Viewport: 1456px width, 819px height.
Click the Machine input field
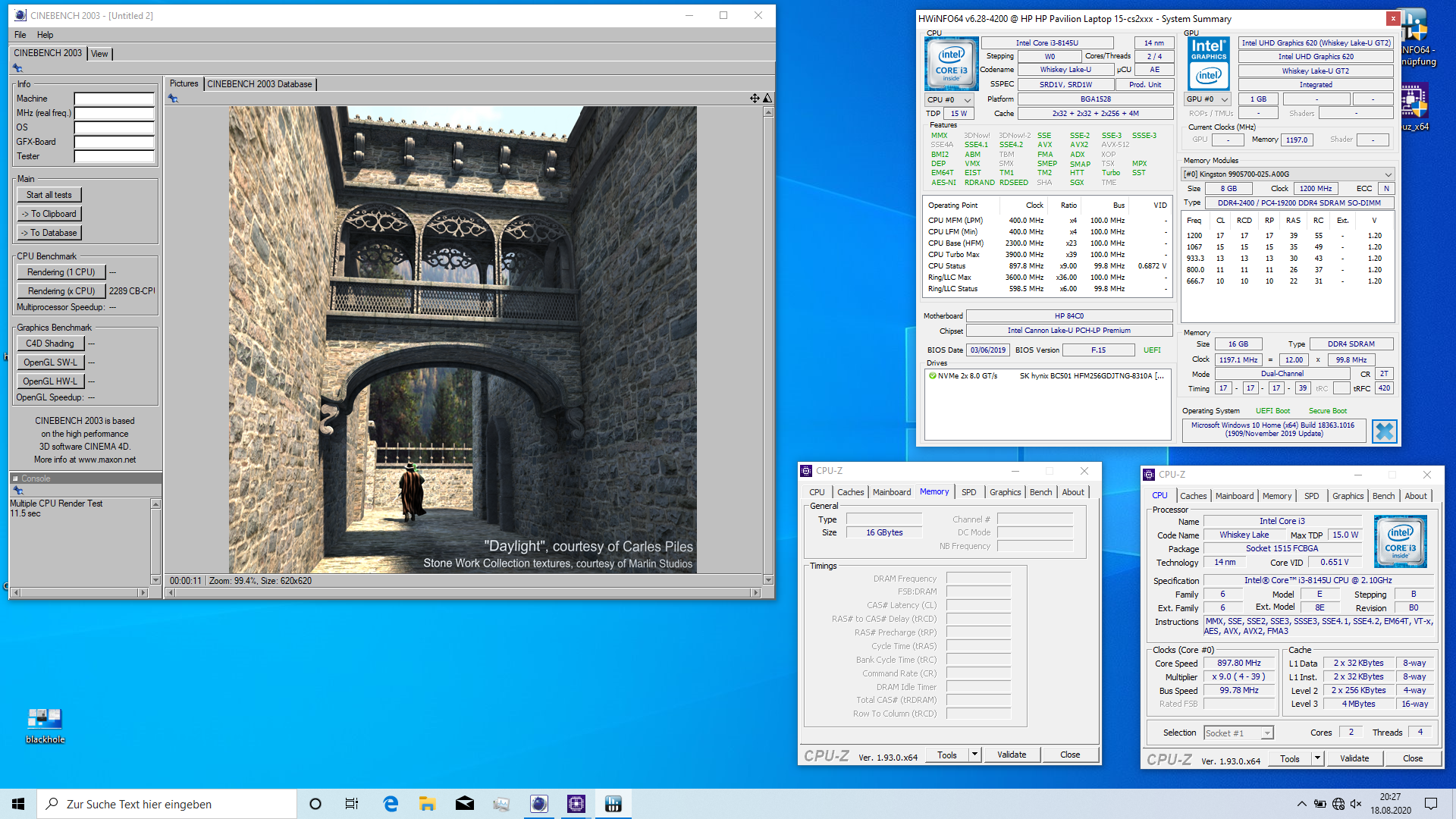(x=114, y=99)
